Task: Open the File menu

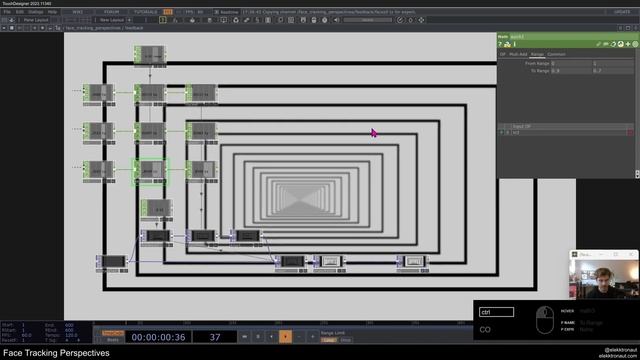Action: [7, 12]
